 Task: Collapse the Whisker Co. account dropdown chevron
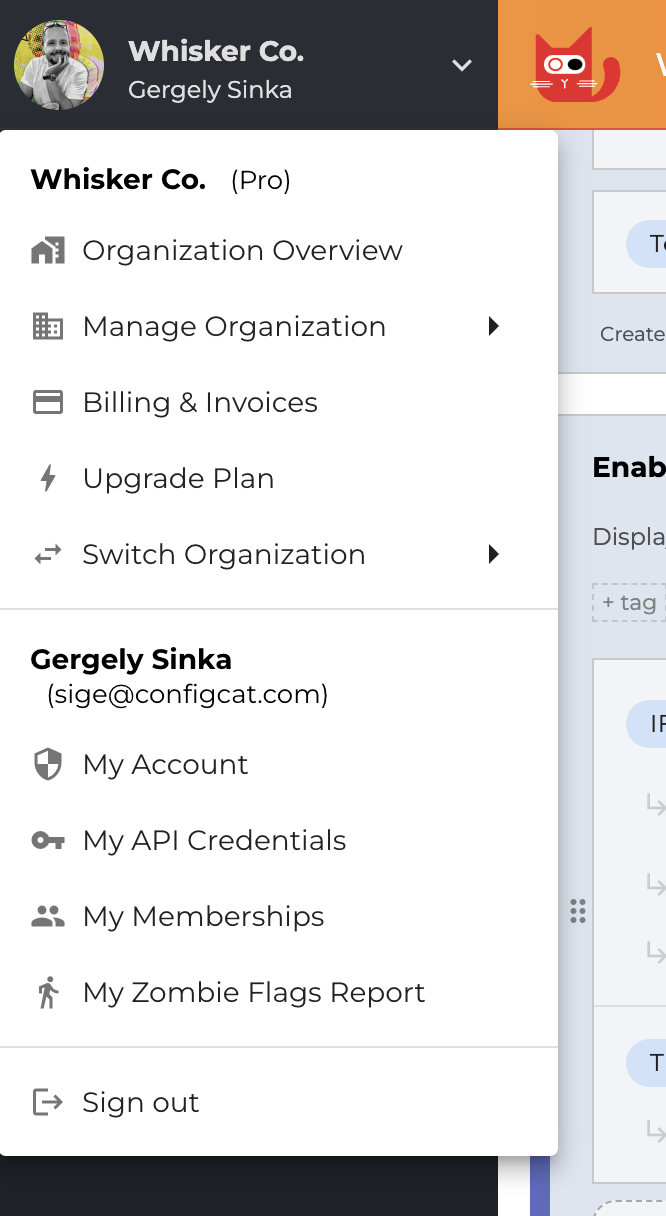click(461, 64)
